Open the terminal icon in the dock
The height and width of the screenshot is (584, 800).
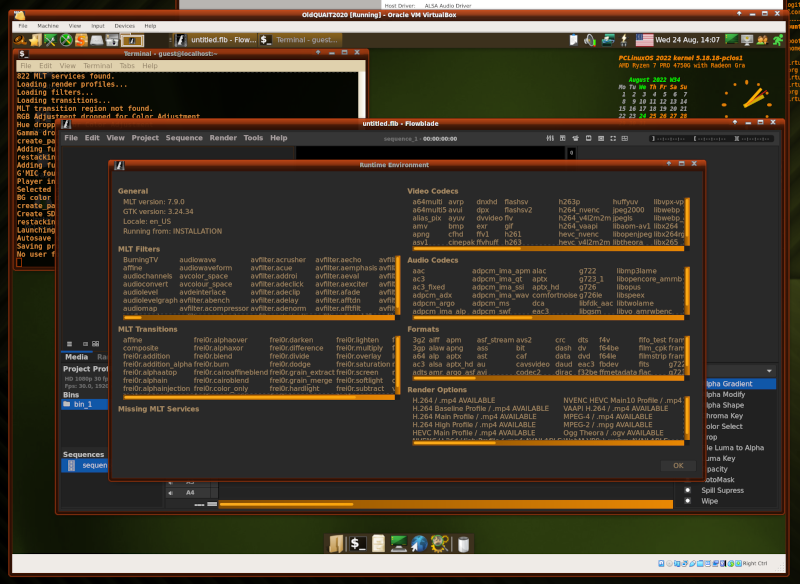click(357, 544)
